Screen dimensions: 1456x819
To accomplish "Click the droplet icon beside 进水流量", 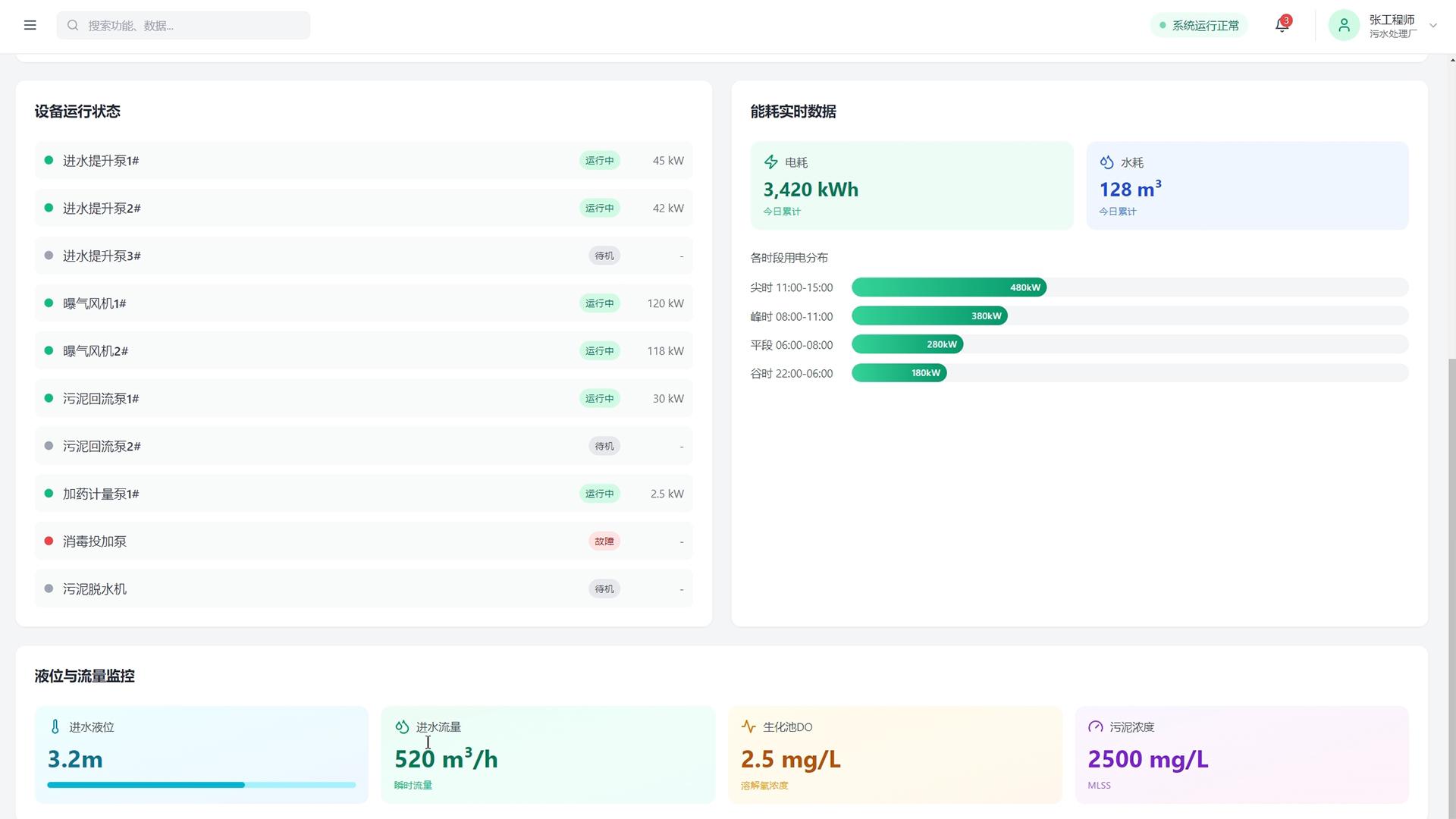I will coord(402,726).
